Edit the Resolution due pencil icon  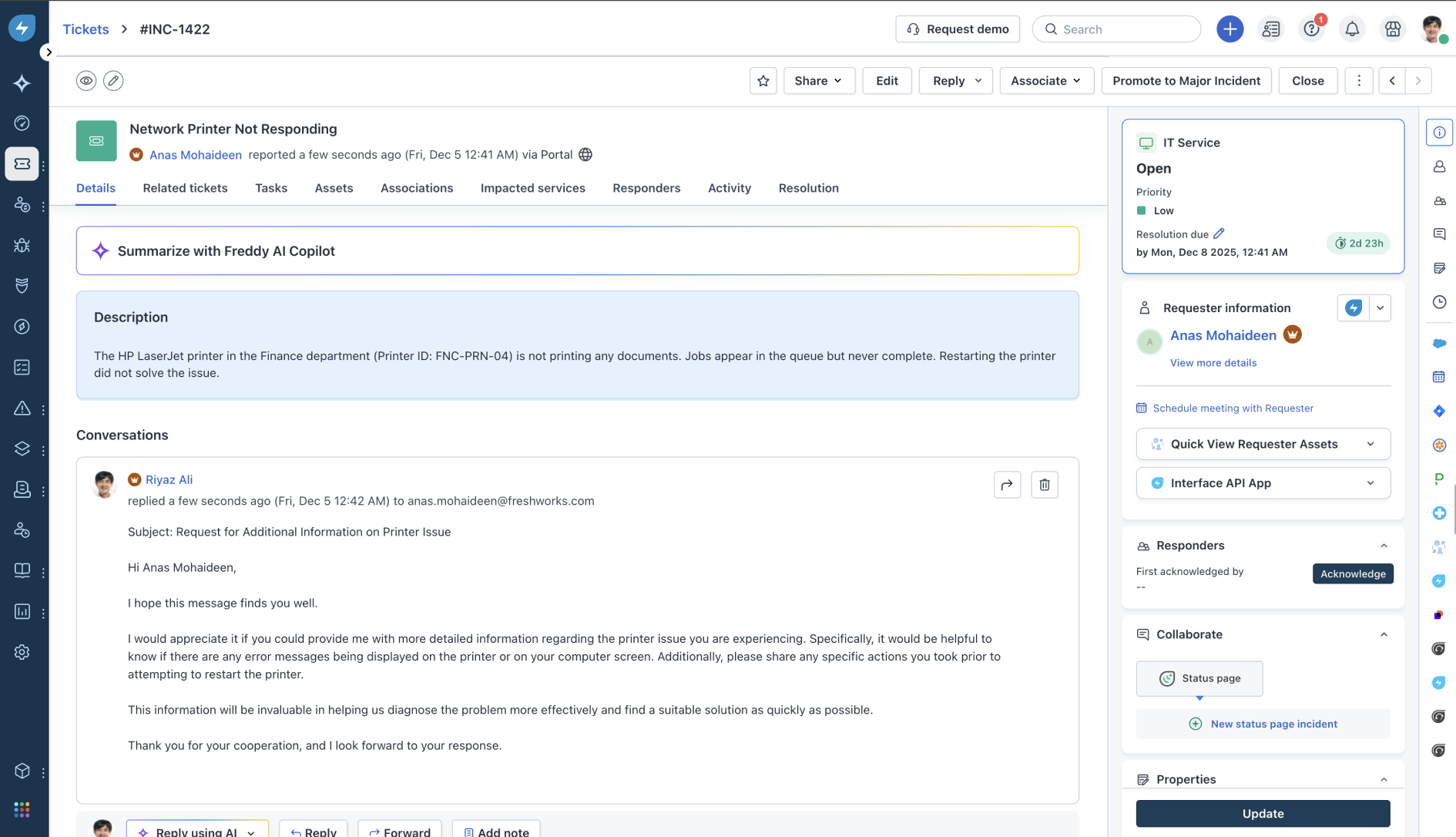pos(1219,234)
